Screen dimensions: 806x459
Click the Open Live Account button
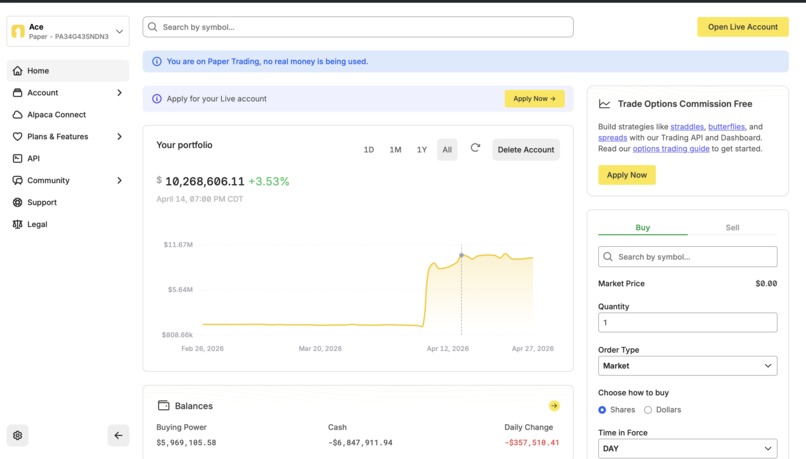pos(743,27)
